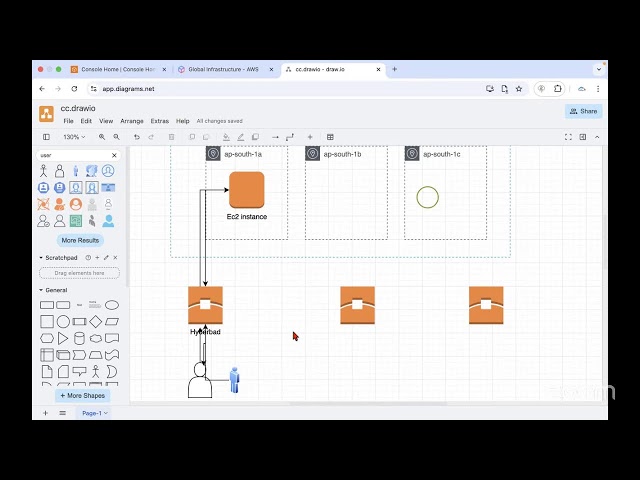Image resolution: width=640 pixels, height=480 pixels.
Task: Open the Page-1 tab dropdown
Action: point(95,413)
